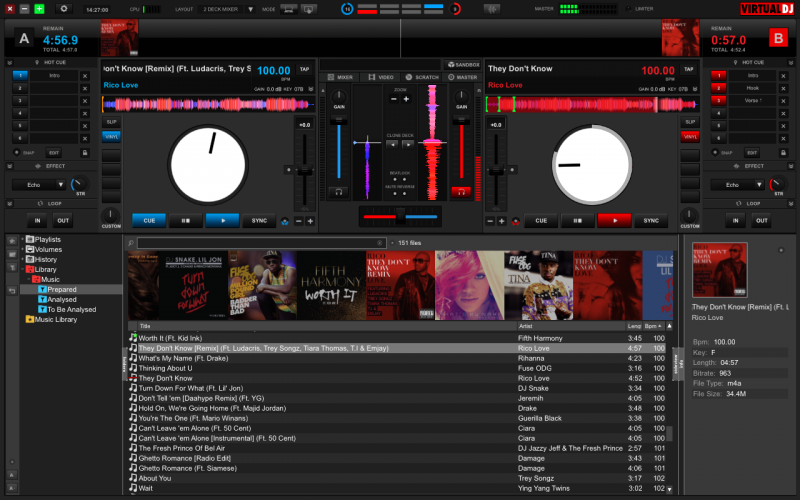Clear the browser search field
This screenshot has height=500, width=800.
click(380, 243)
